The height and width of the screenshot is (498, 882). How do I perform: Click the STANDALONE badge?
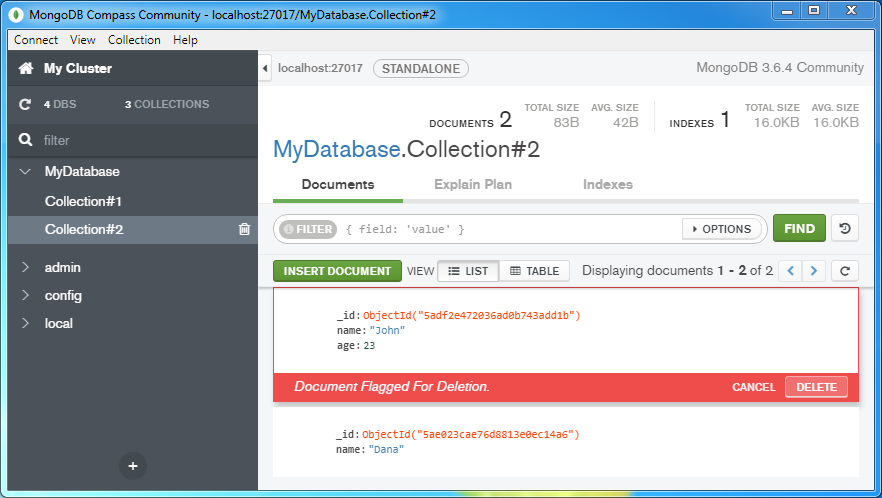(421, 69)
